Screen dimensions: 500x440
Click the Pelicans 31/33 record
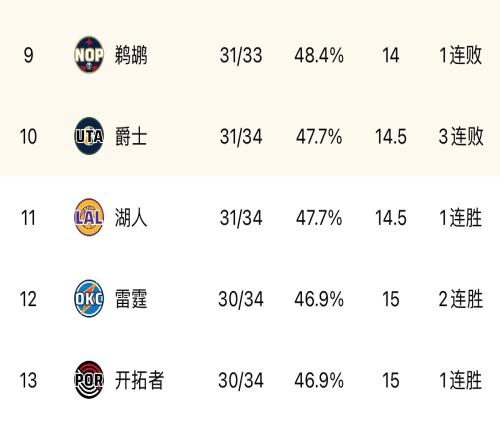click(x=241, y=55)
